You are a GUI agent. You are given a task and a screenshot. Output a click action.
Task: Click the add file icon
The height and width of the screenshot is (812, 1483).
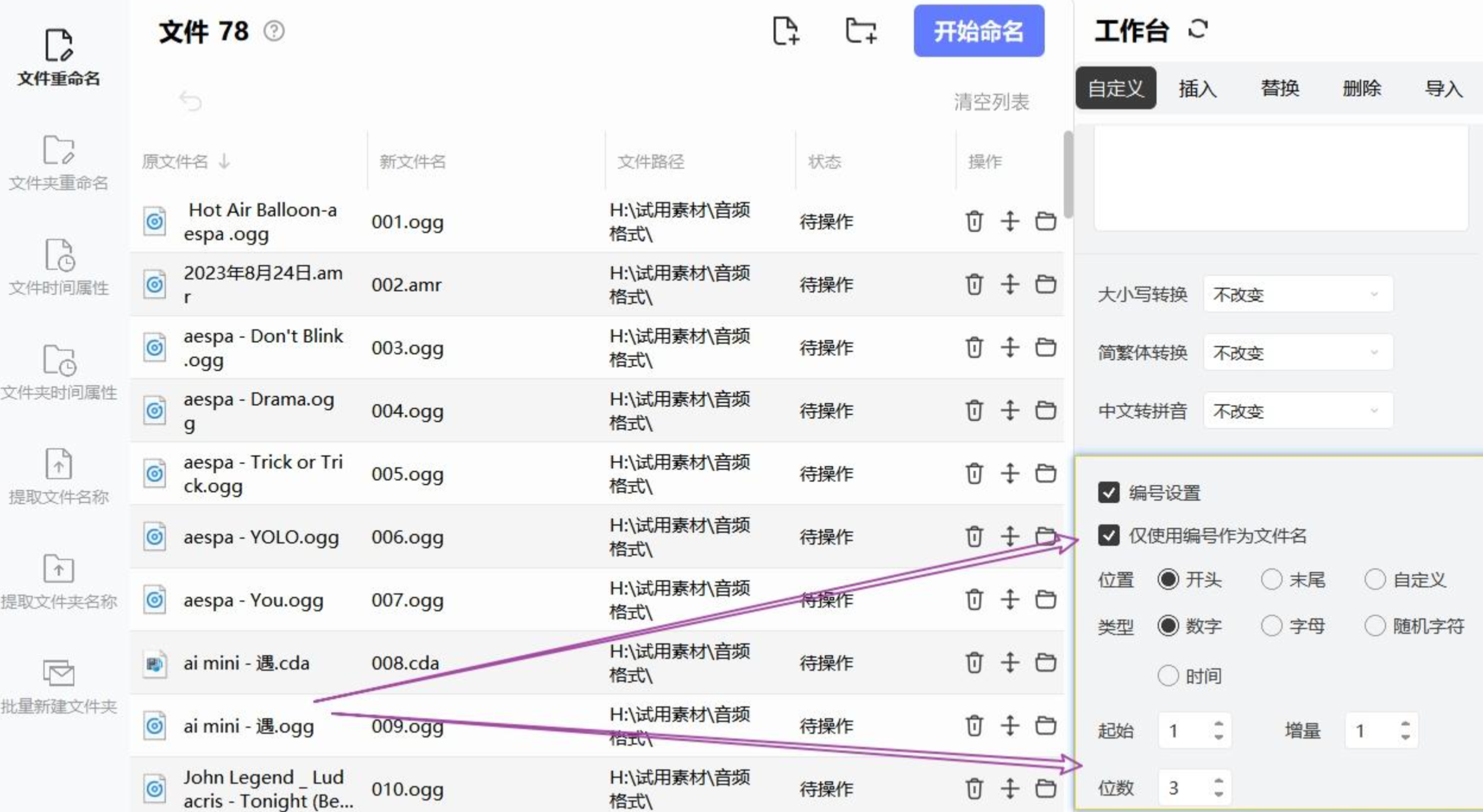(x=786, y=31)
